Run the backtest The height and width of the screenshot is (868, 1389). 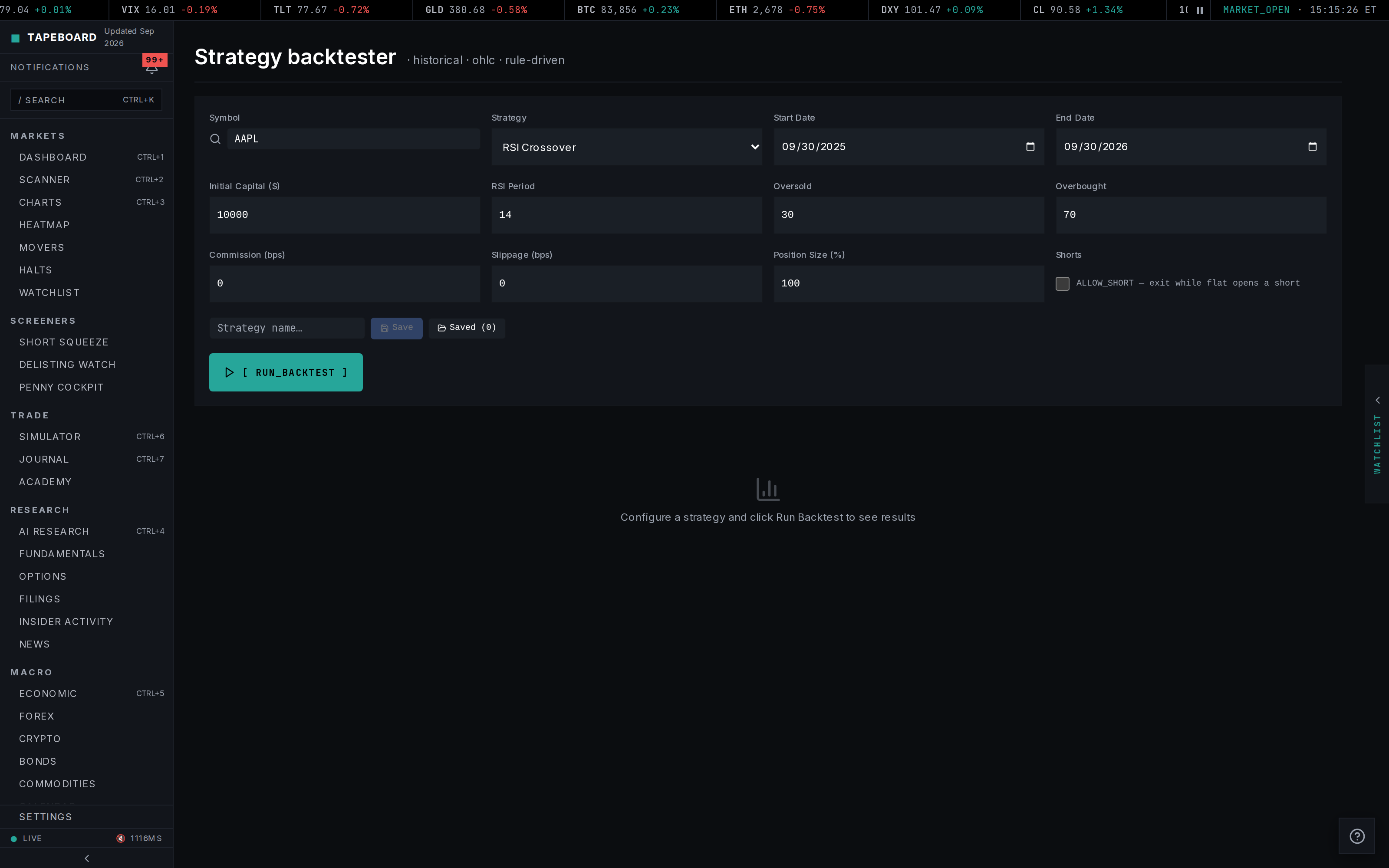click(286, 372)
